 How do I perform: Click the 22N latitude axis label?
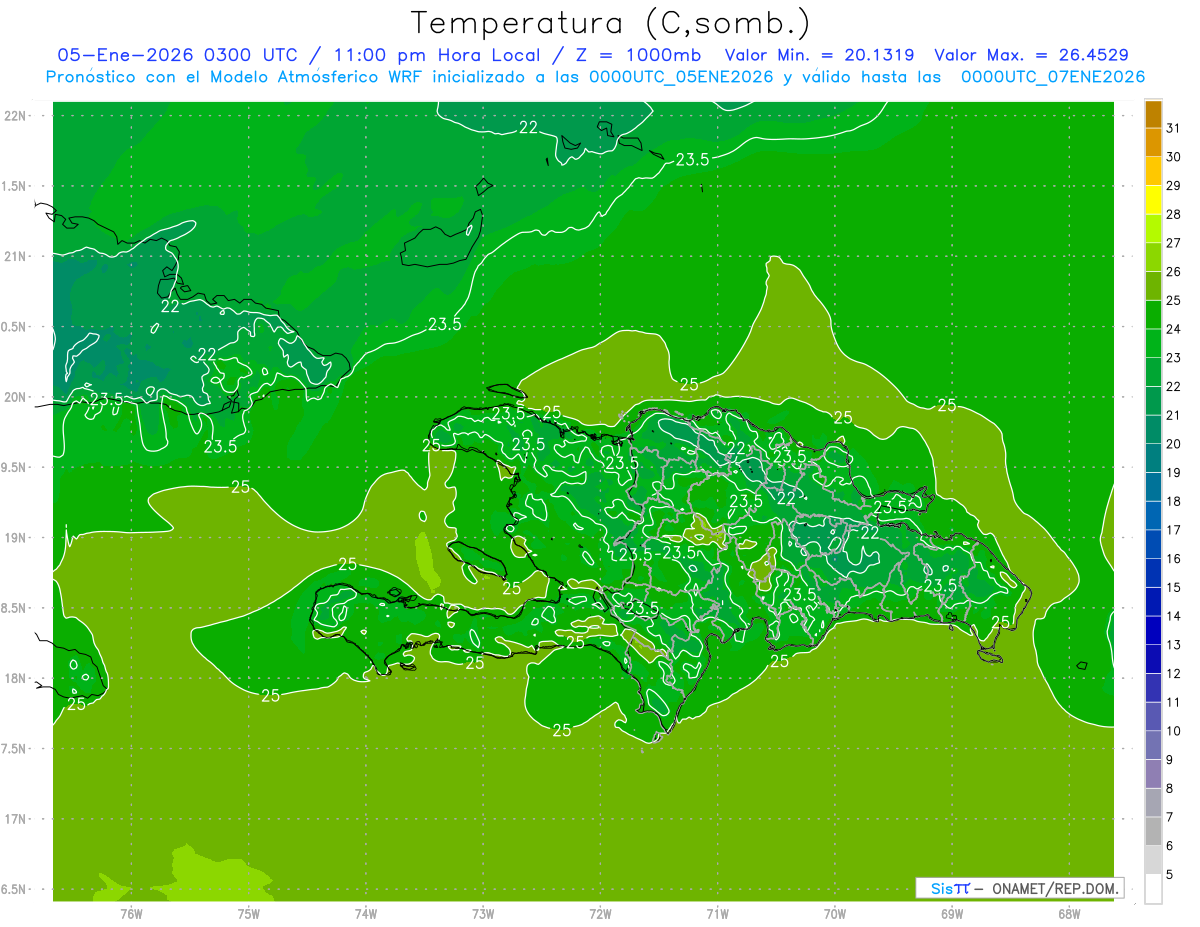point(16,116)
